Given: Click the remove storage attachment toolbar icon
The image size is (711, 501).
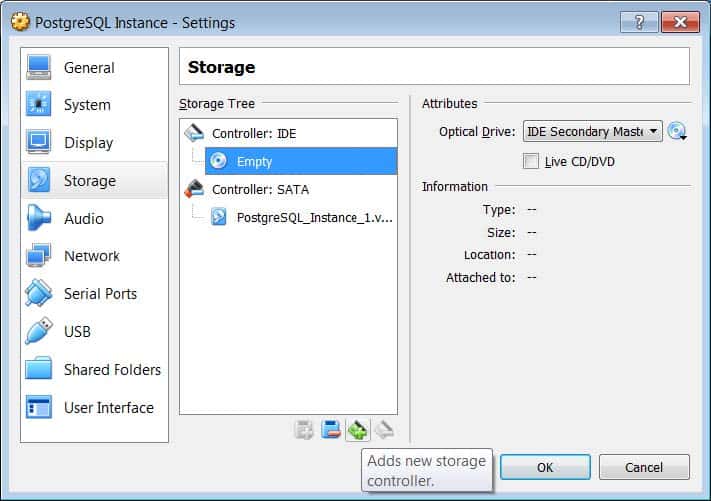Looking at the screenshot, I should pos(331,429).
